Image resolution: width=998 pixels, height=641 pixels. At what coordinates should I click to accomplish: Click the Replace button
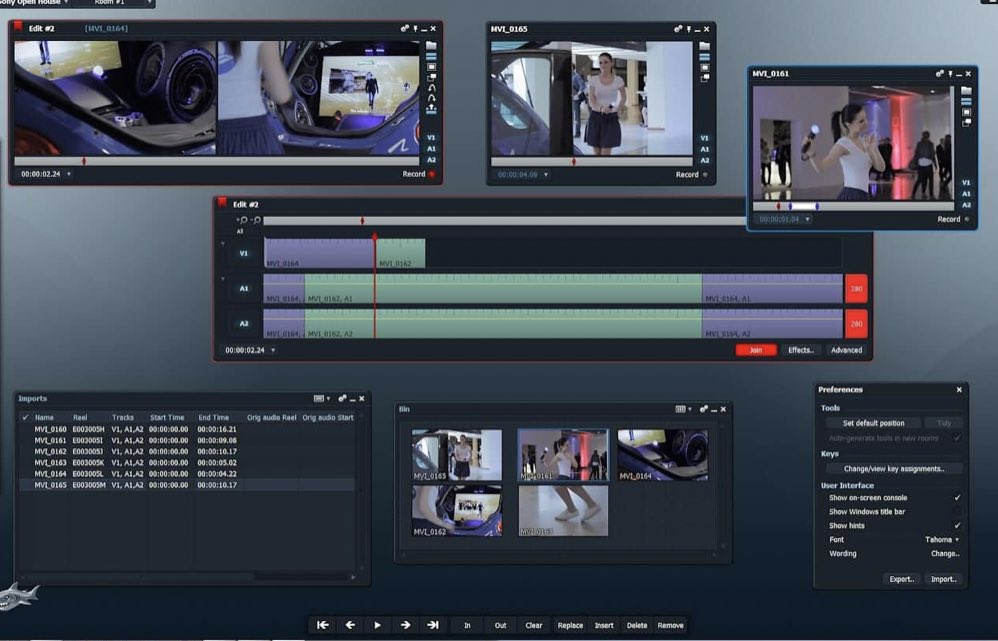click(x=570, y=626)
